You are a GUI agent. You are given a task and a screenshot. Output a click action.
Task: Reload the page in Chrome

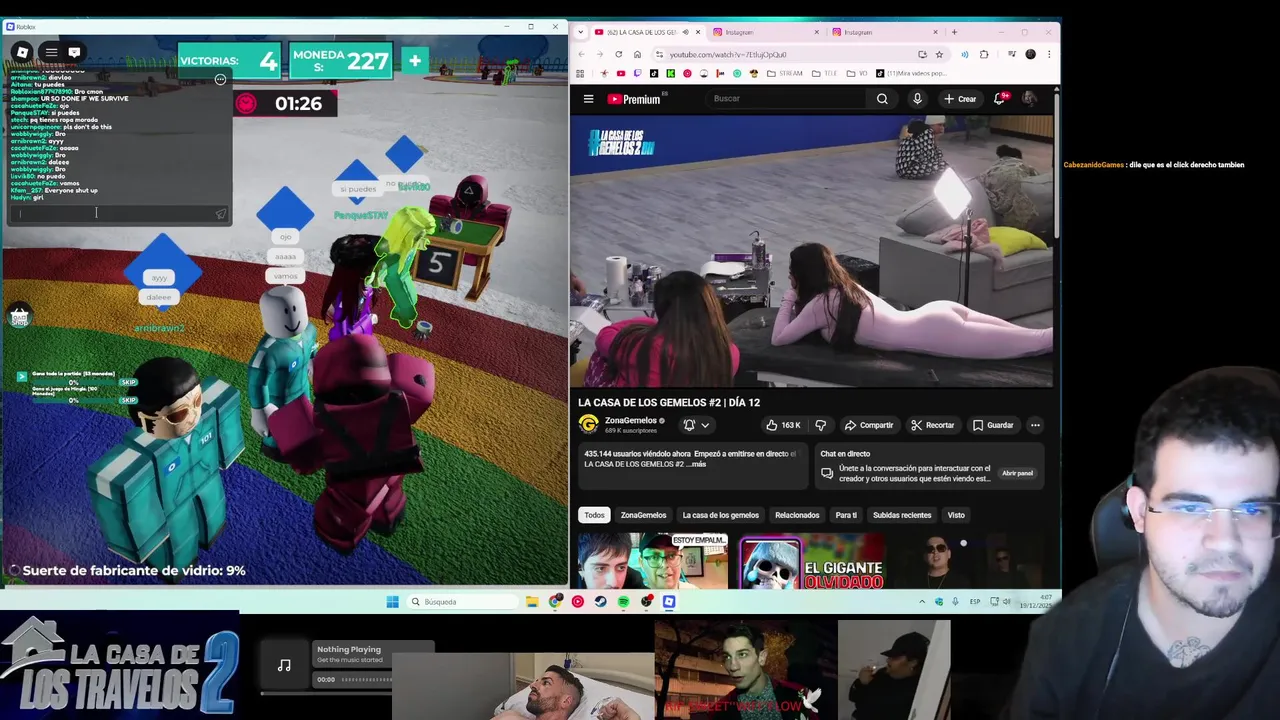(618, 54)
